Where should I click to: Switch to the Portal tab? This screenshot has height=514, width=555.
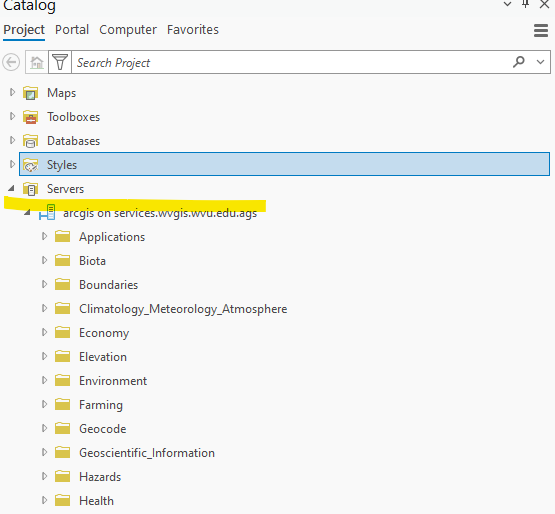[x=72, y=30]
